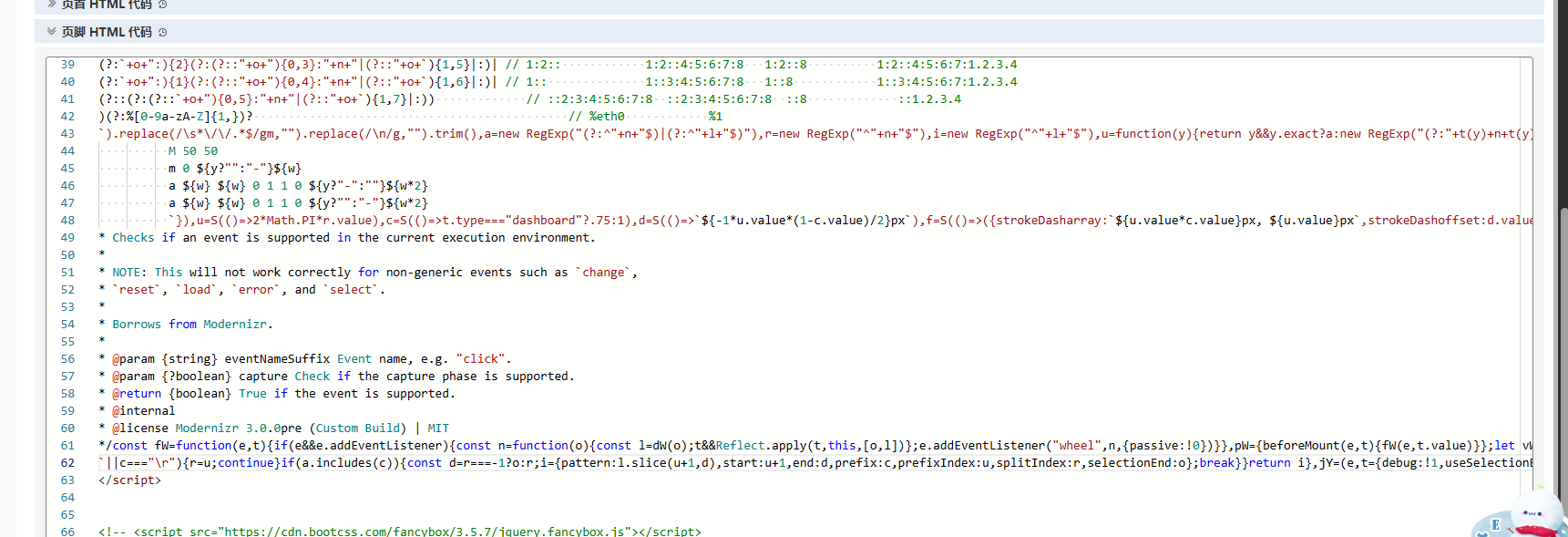Place cursor on the closing </script> tag
This screenshot has height=537, width=1568.
click(x=129, y=480)
